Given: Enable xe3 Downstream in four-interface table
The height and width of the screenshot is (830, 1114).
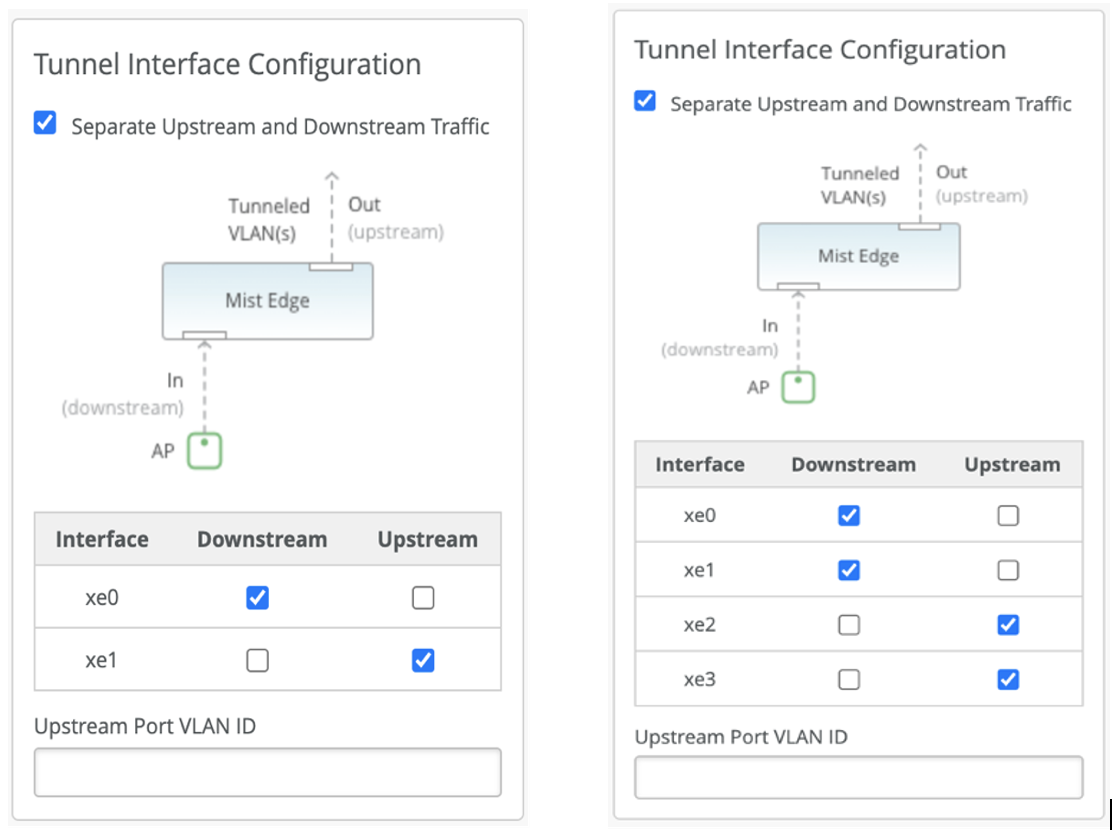Looking at the screenshot, I should (x=849, y=680).
